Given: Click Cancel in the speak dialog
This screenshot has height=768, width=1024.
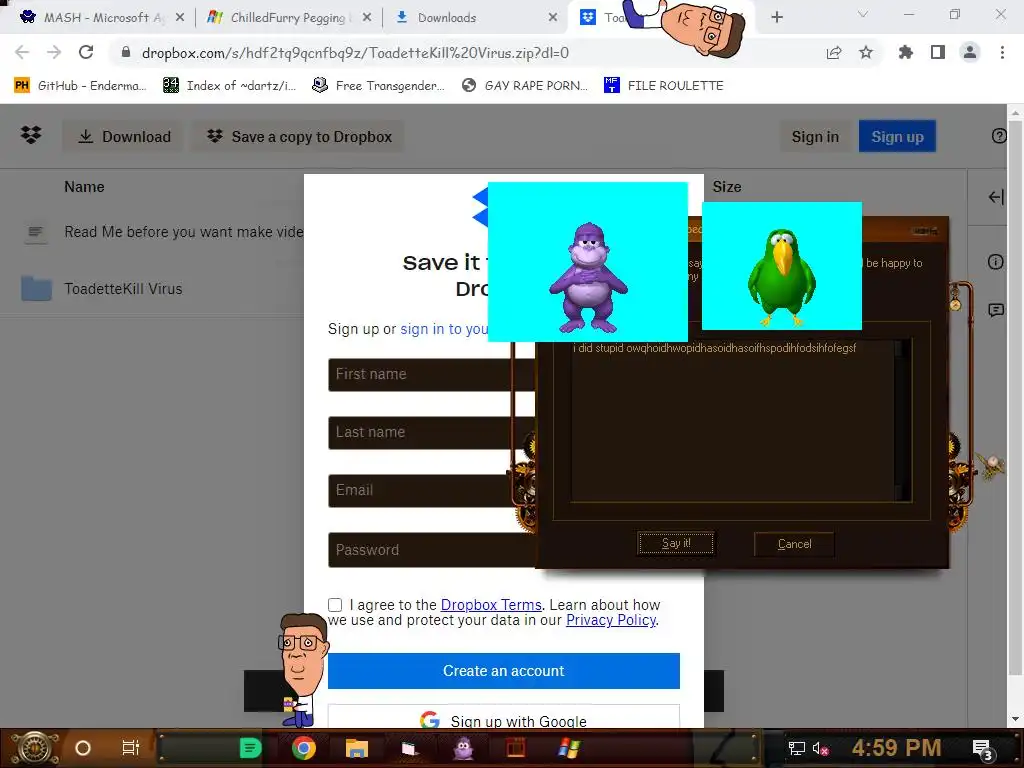Looking at the screenshot, I should (x=794, y=543).
